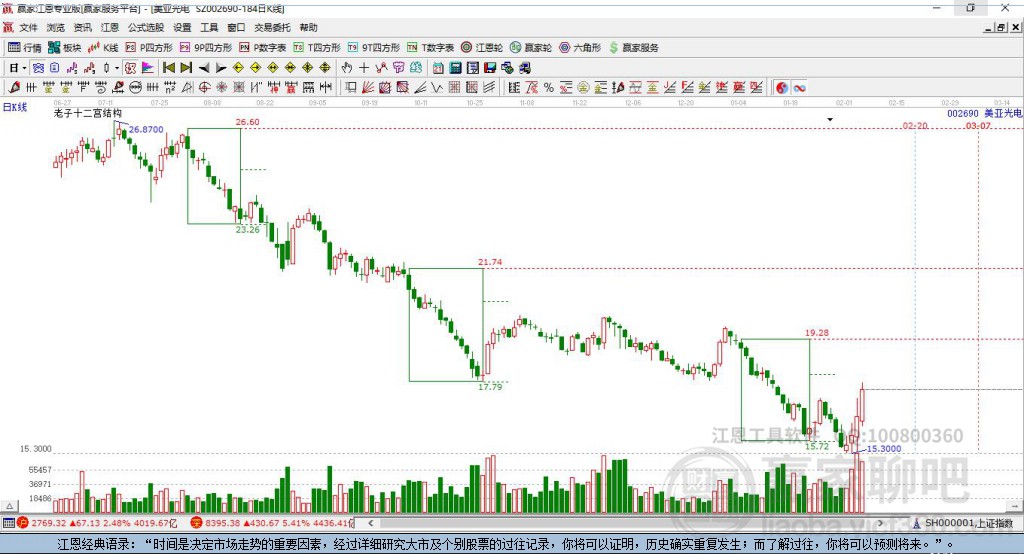Click the SH000001 上证指数 status entry
Image resolution: width=1024 pixels, height=554 pixels.
(963, 523)
